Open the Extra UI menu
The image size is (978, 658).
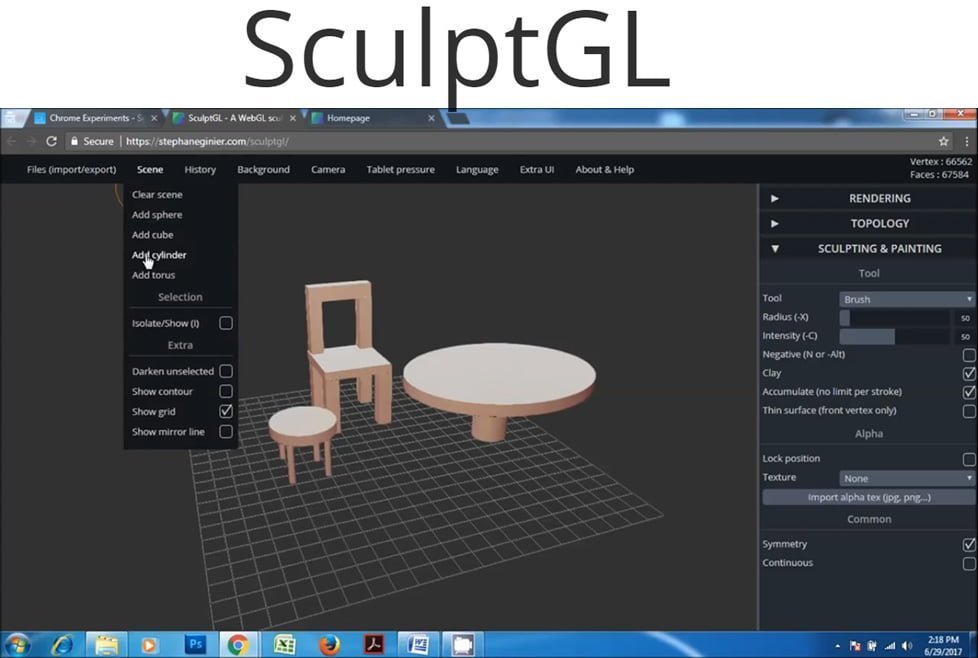(537, 170)
